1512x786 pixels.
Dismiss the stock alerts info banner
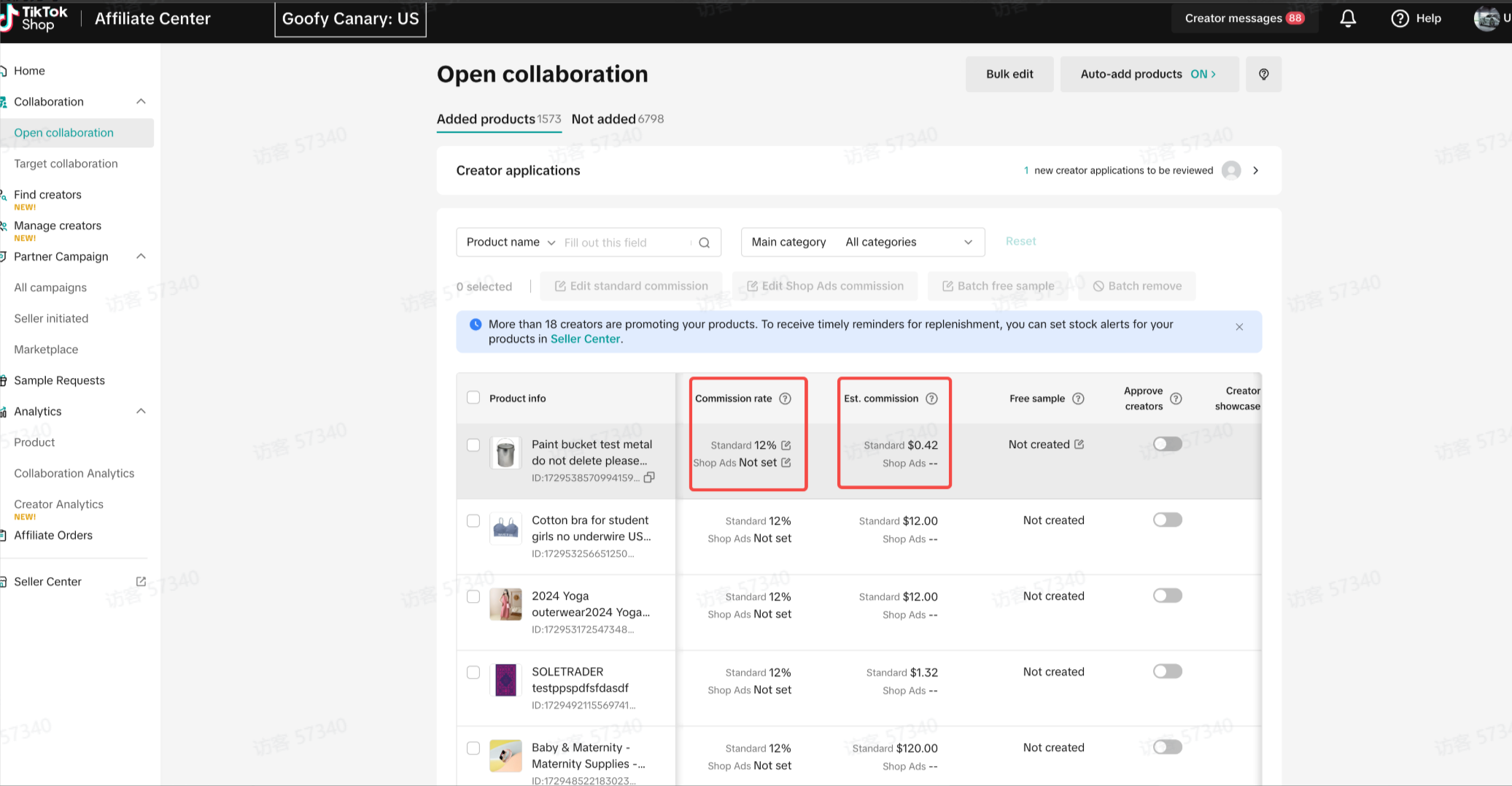(x=1238, y=327)
